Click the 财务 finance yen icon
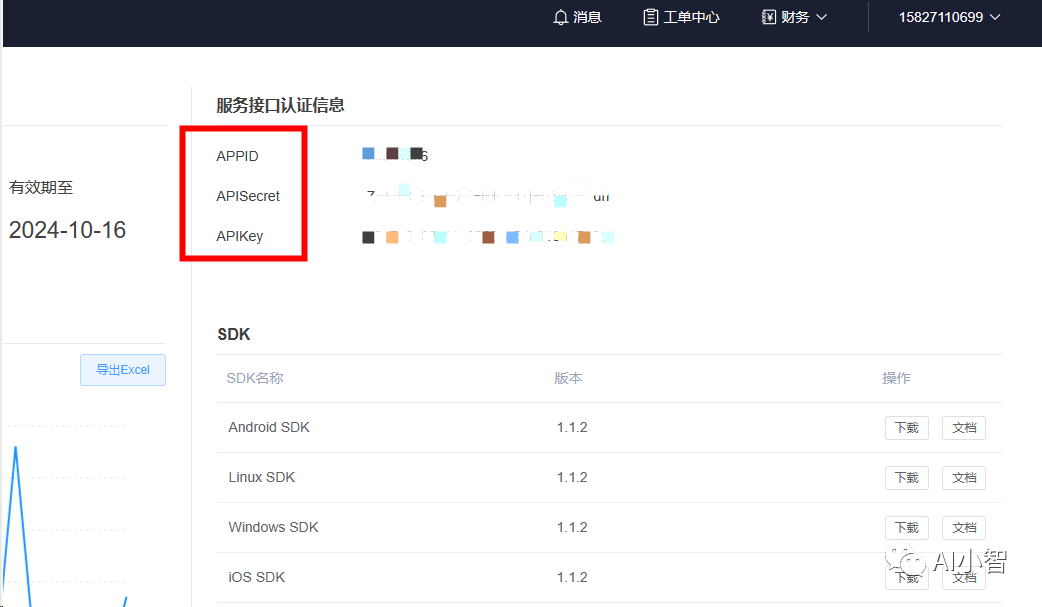This screenshot has width=1042, height=607. [x=768, y=17]
